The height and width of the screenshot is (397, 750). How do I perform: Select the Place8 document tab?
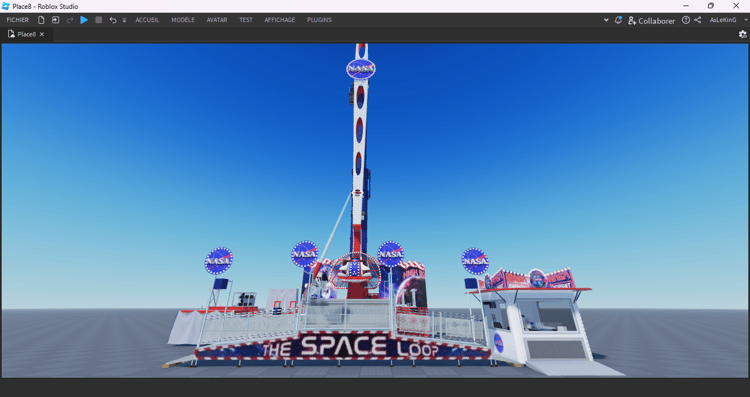[27, 34]
